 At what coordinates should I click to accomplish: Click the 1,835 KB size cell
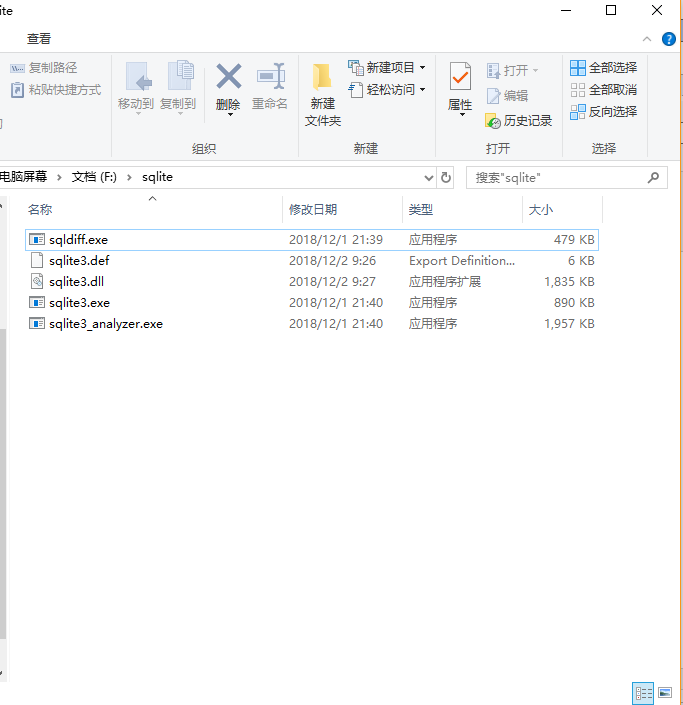pos(569,282)
